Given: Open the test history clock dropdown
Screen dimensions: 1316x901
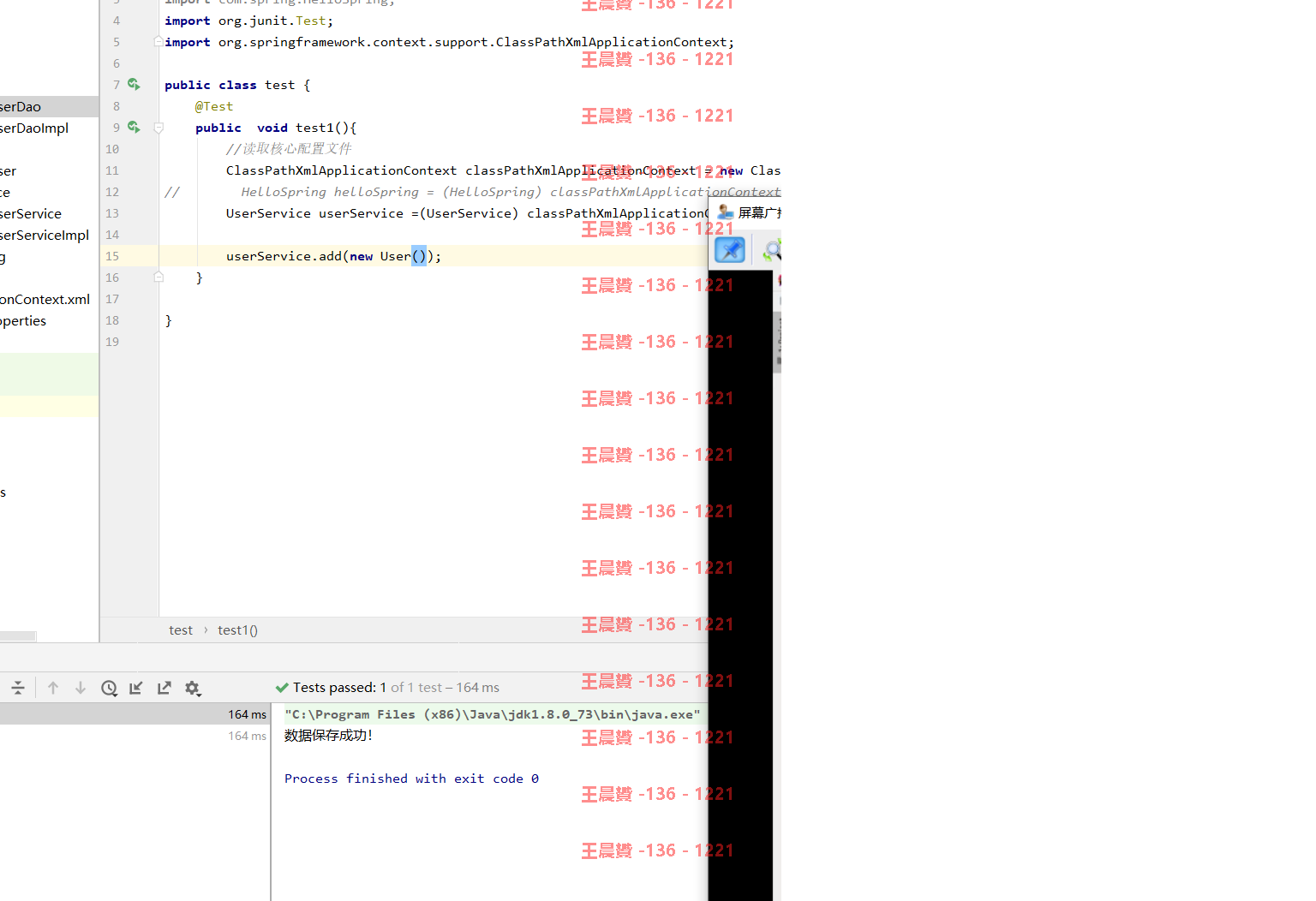Looking at the screenshot, I should (109, 688).
